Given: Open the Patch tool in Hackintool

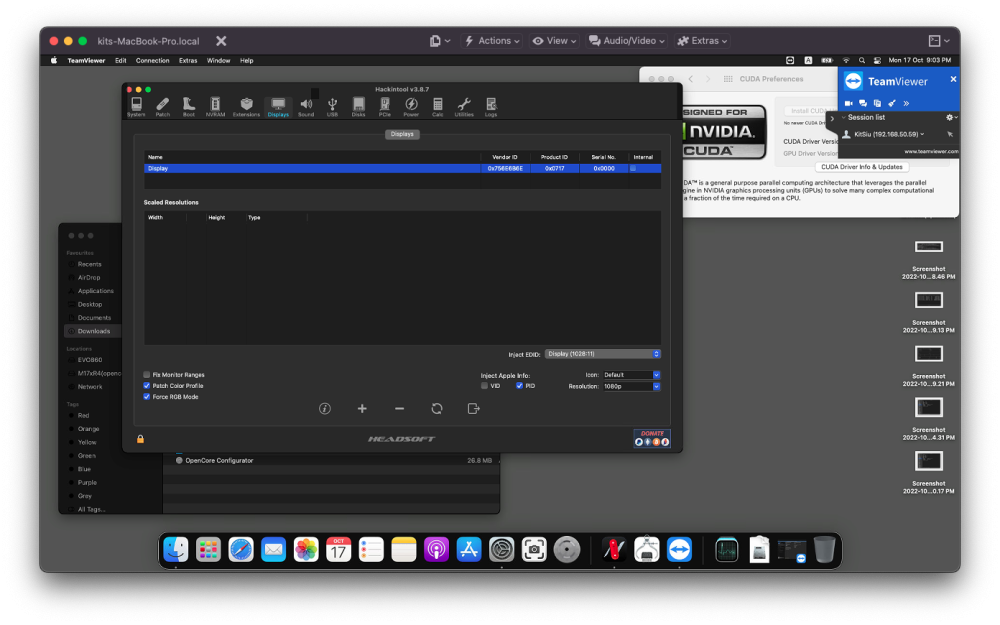Looking at the screenshot, I should tap(163, 107).
